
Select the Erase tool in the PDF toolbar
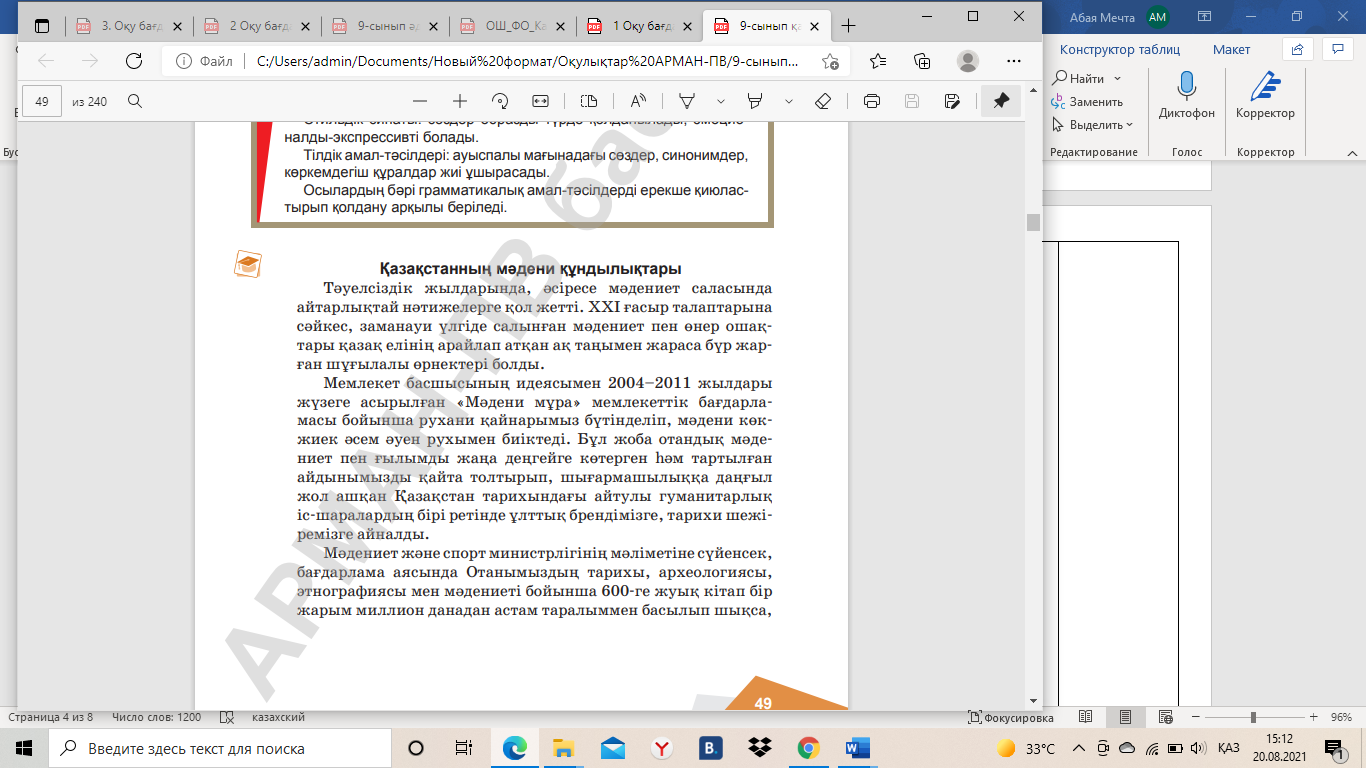point(823,101)
